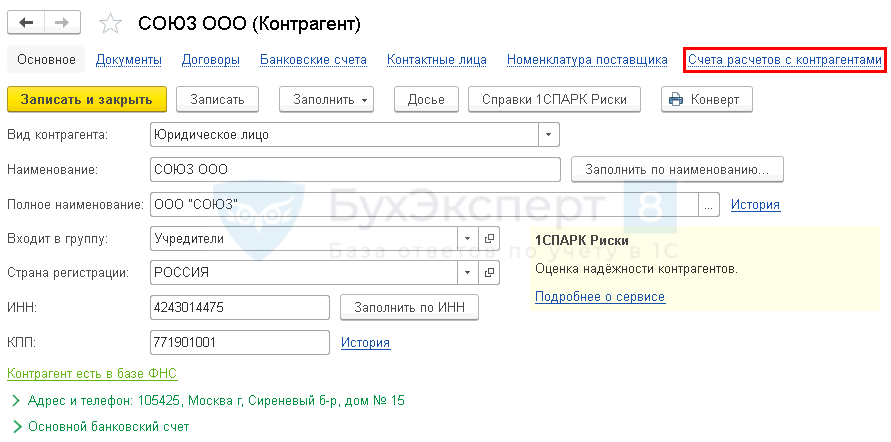The image size is (891, 442).
Task: Click the Юридическое лицо field
Action: [x=344, y=135]
